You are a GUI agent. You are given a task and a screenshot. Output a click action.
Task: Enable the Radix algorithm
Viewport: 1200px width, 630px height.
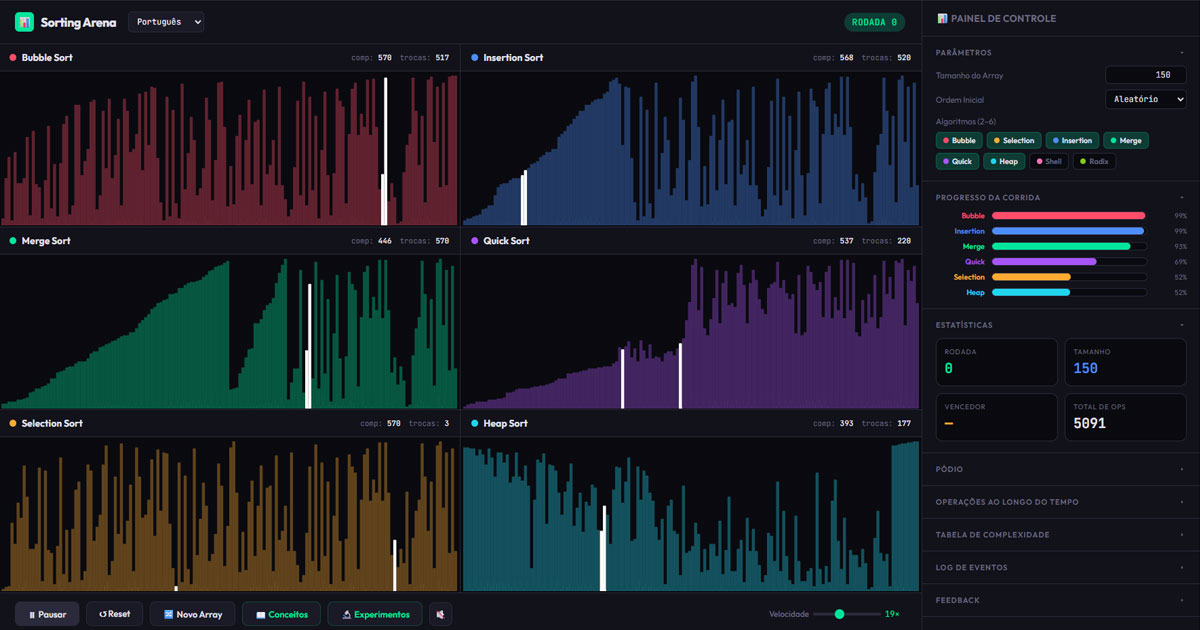pyautogui.click(x=1094, y=161)
